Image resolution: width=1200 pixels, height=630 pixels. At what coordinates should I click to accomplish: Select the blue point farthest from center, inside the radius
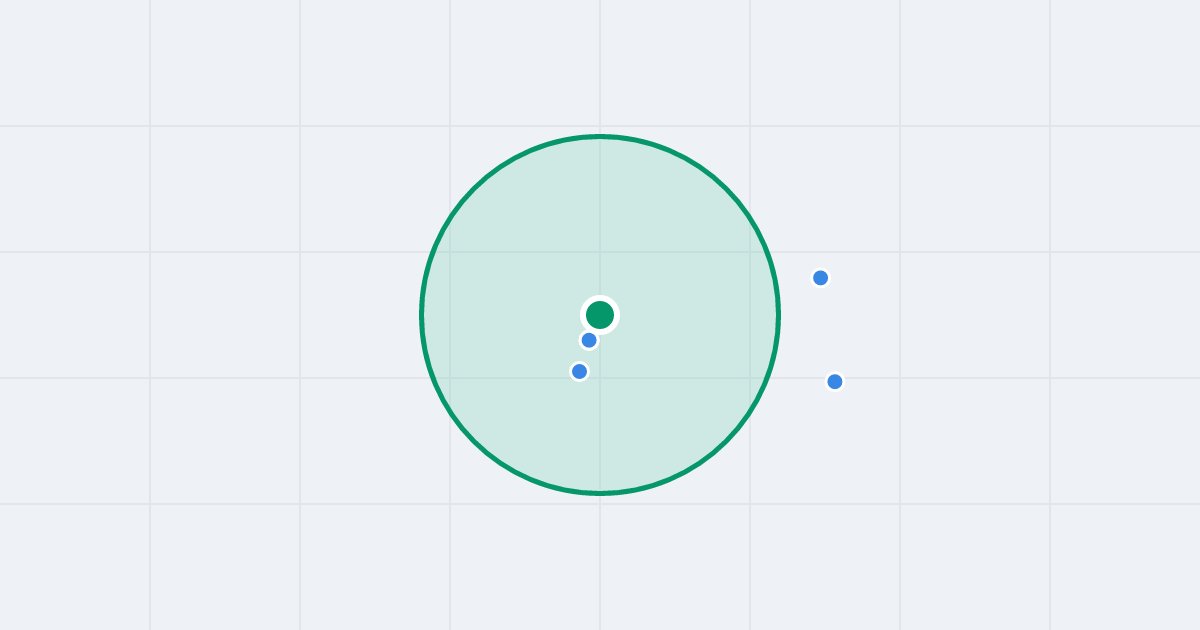coord(579,371)
